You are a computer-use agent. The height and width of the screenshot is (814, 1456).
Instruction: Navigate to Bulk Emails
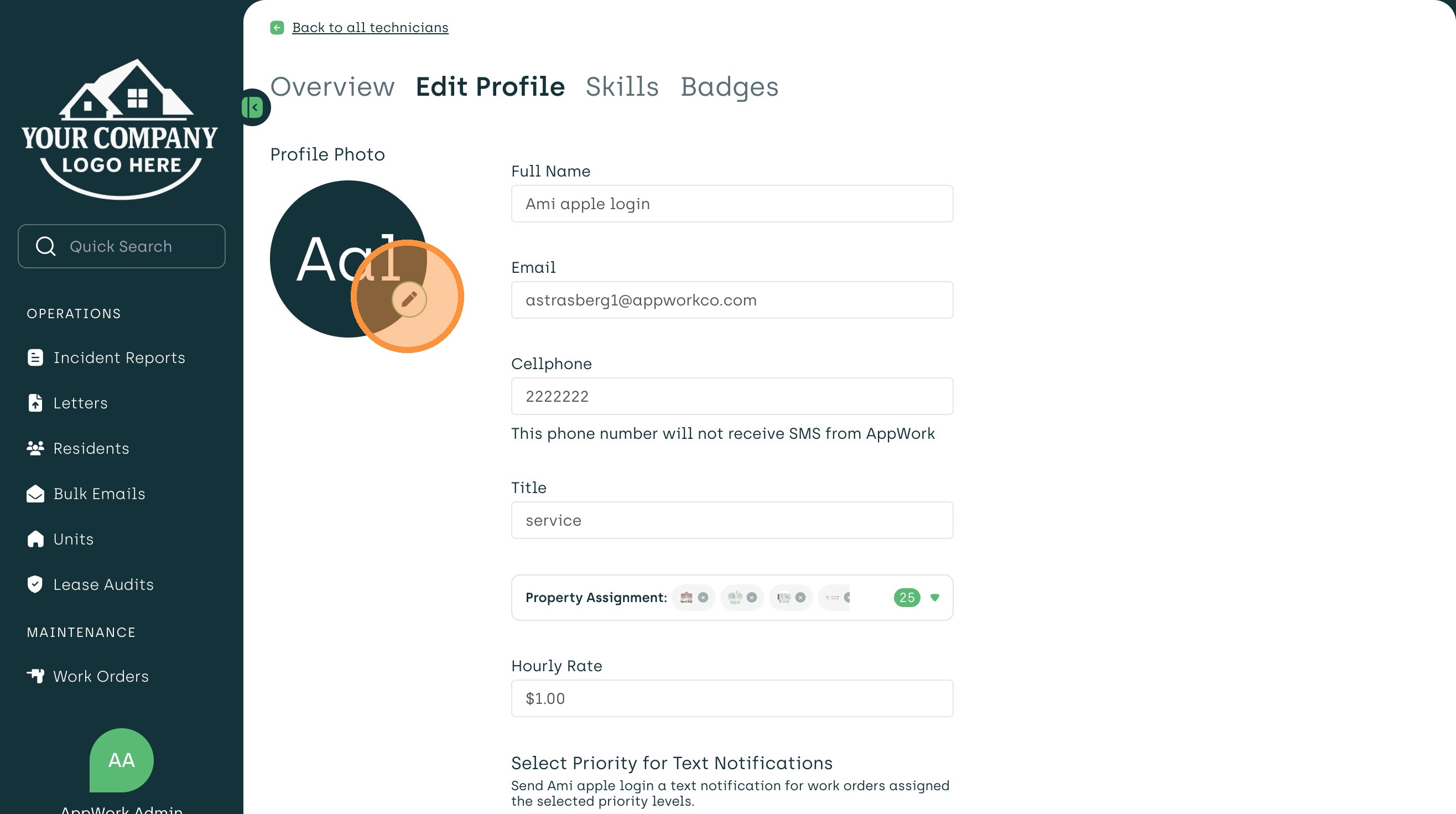pos(99,494)
